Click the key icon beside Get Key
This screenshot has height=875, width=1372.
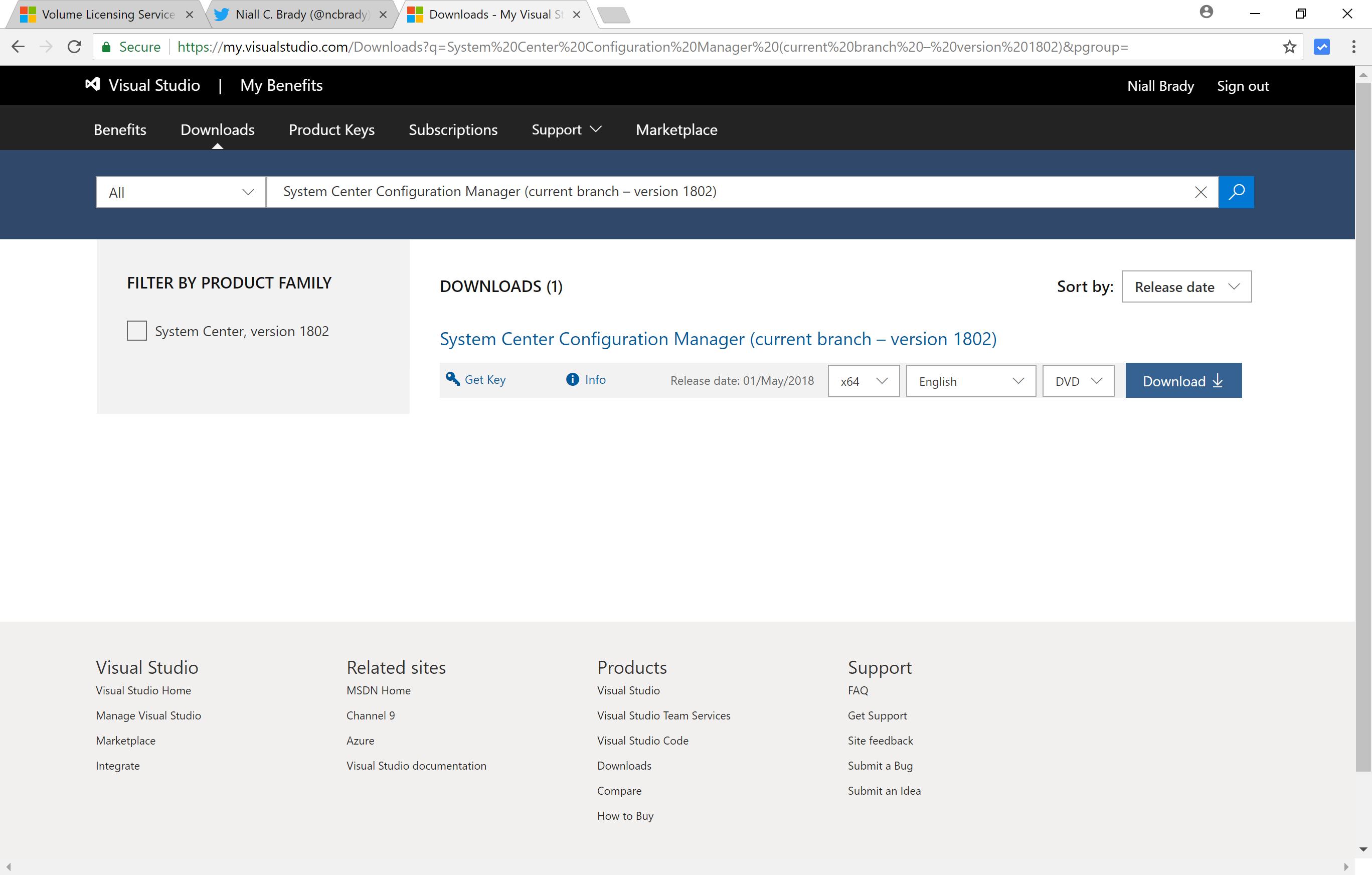pos(452,379)
